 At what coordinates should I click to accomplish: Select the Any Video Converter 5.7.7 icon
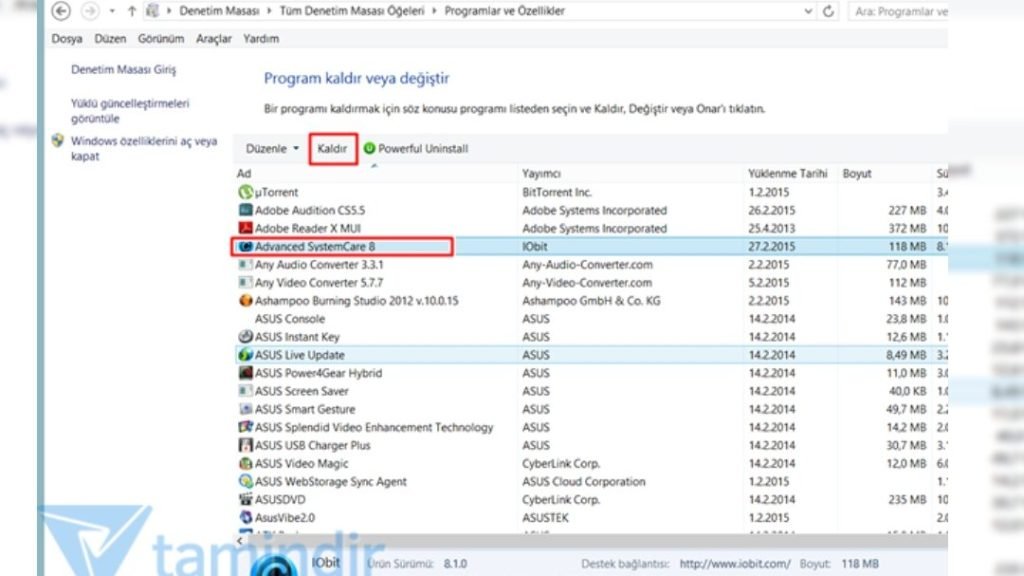pyautogui.click(x=245, y=282)
